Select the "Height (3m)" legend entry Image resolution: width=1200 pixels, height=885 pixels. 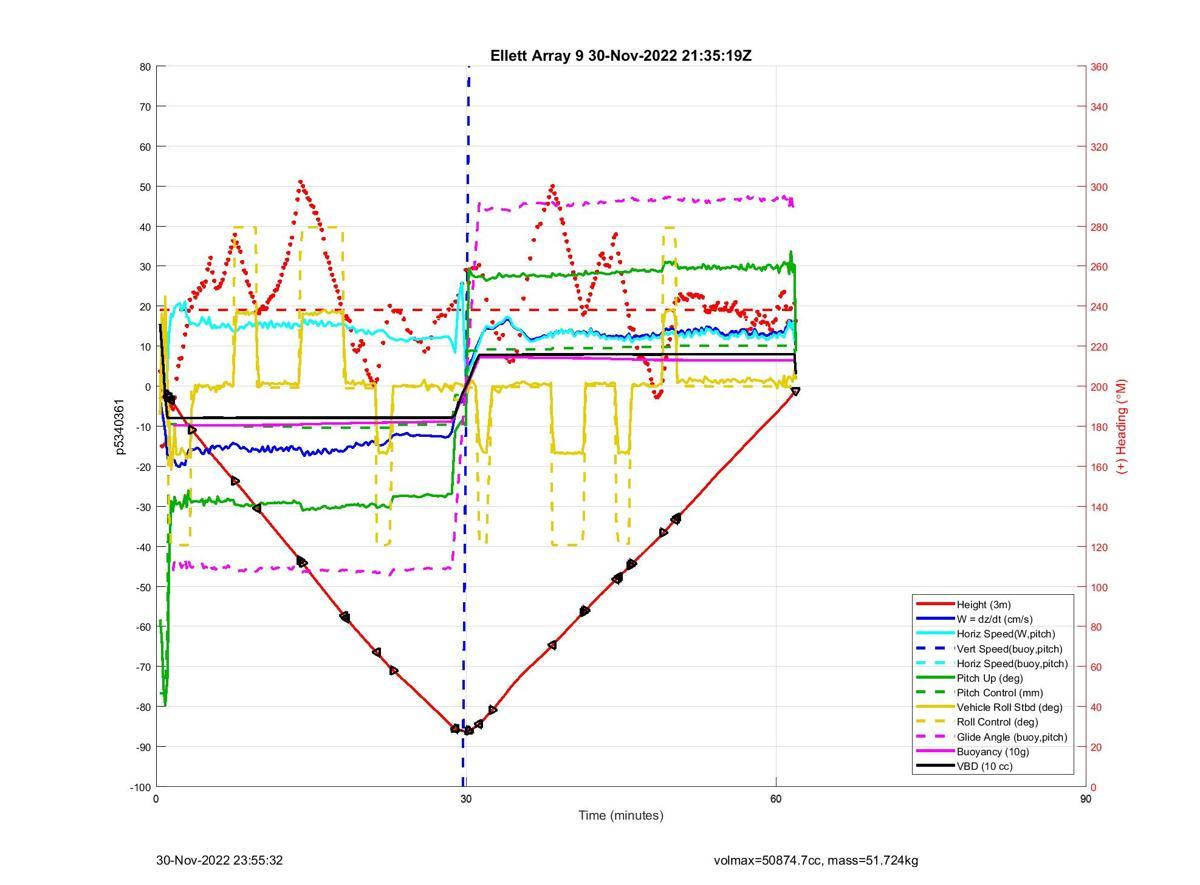(x=983, y=604)
